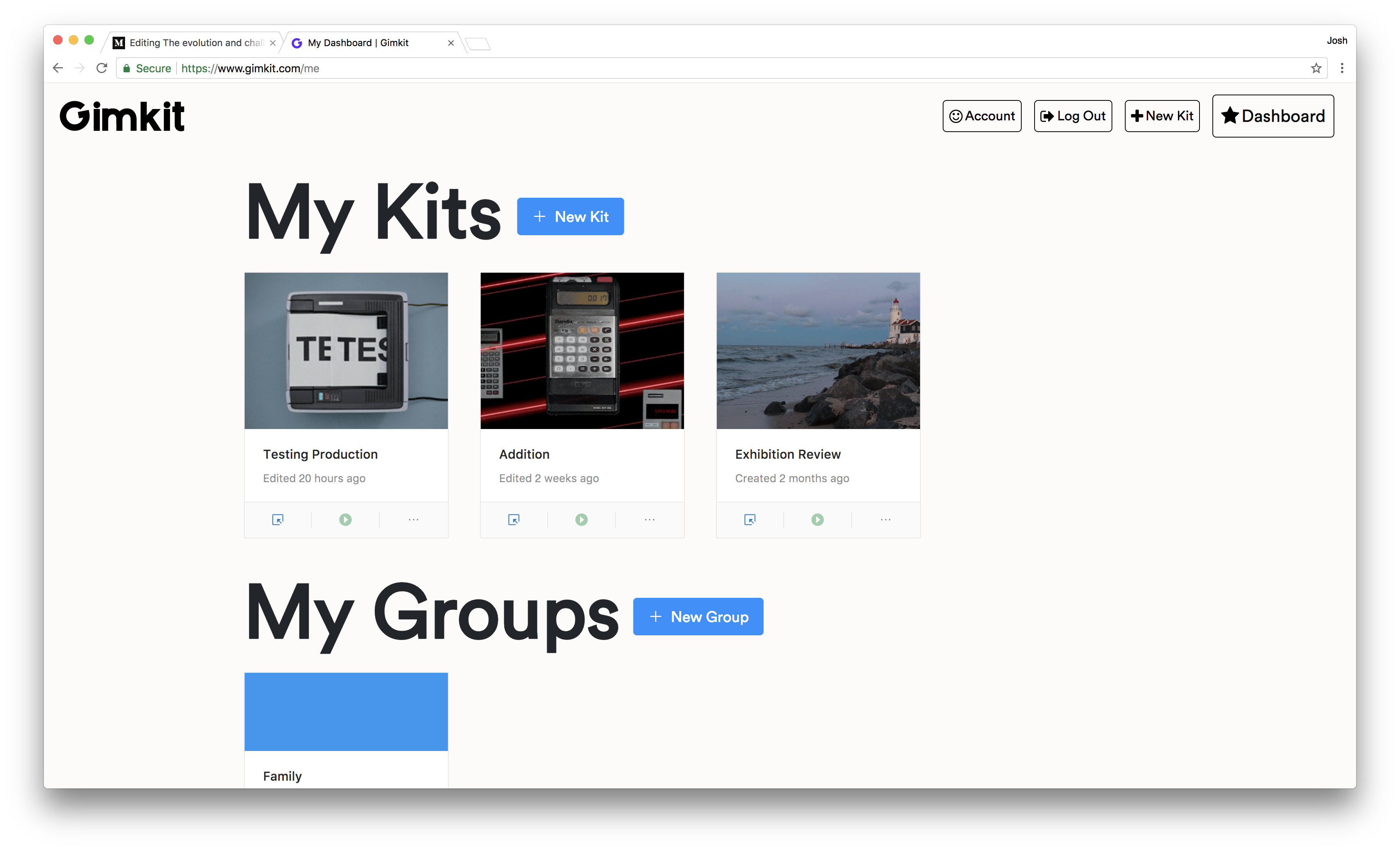Open the Family group blue banner

pos(346,711)
